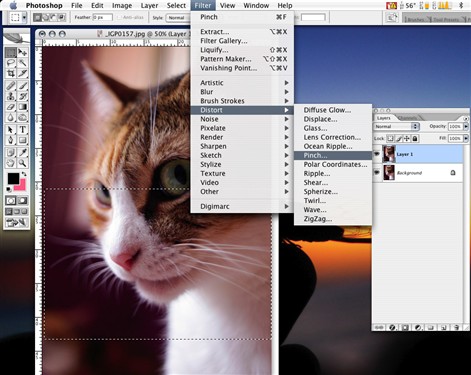This screenshot has width=471, height=375.
Task: Select the Move tool
Action: click(22, 52)
